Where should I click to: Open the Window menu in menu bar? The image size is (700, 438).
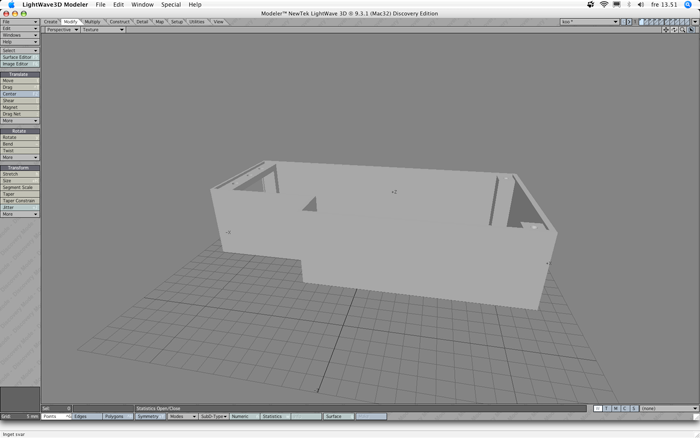142,4
